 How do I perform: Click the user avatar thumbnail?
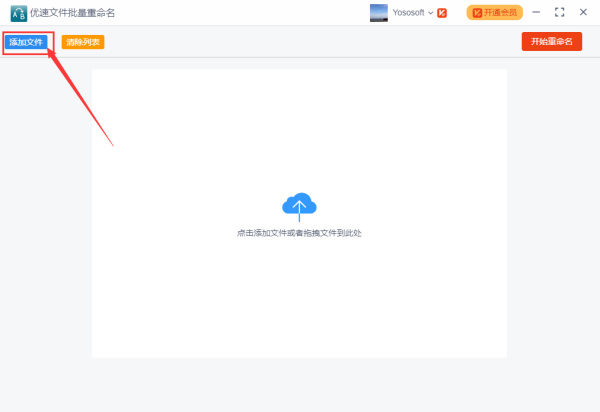379,13
